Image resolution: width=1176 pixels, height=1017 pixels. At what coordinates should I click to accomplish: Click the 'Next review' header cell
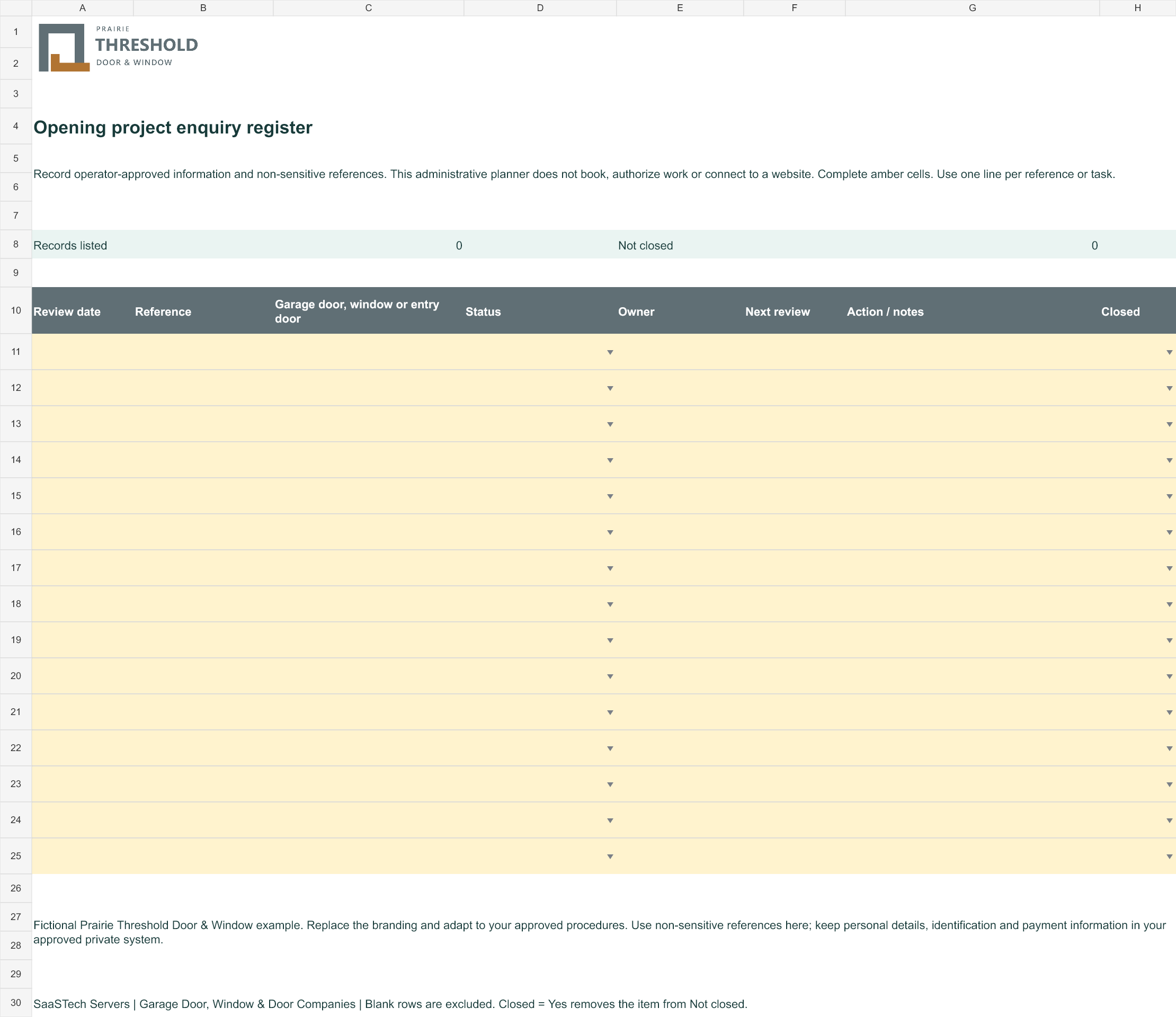[795, 311]
